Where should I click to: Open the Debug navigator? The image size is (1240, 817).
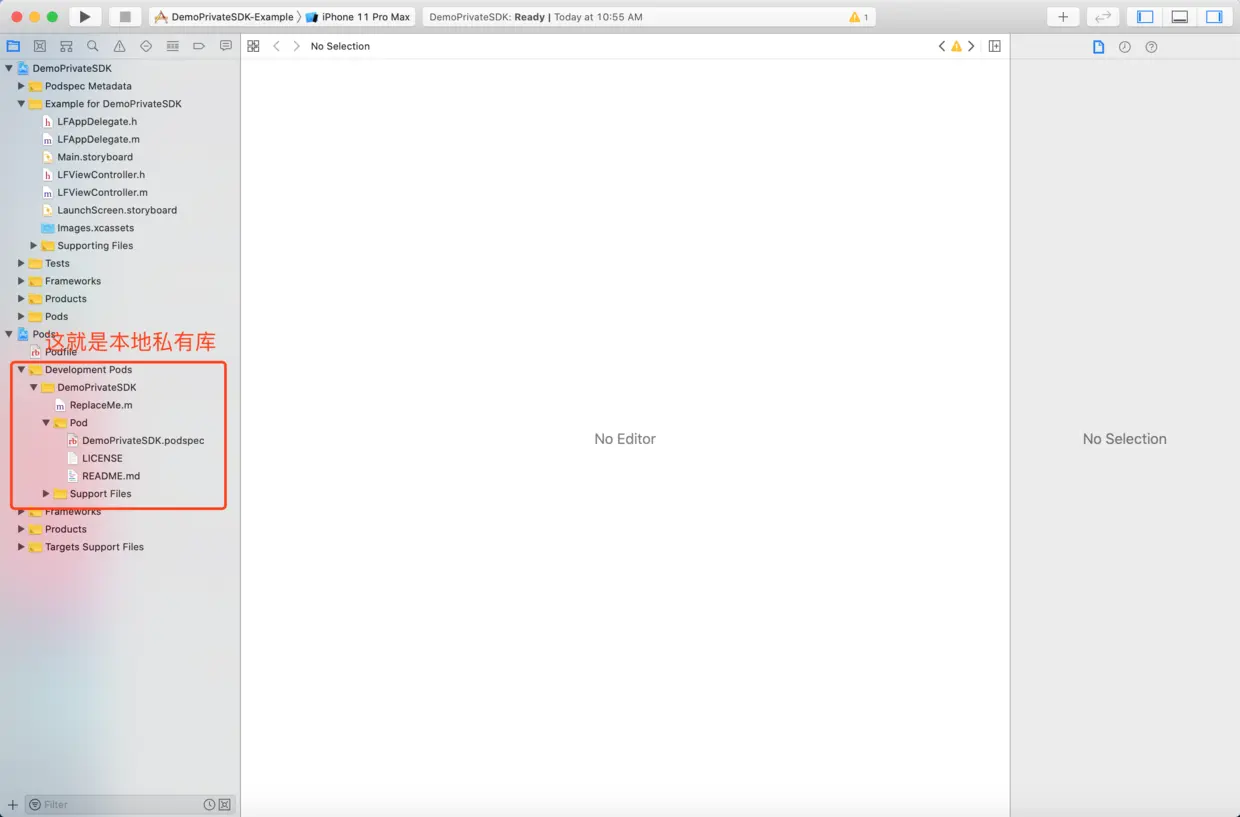coord(172,46)
